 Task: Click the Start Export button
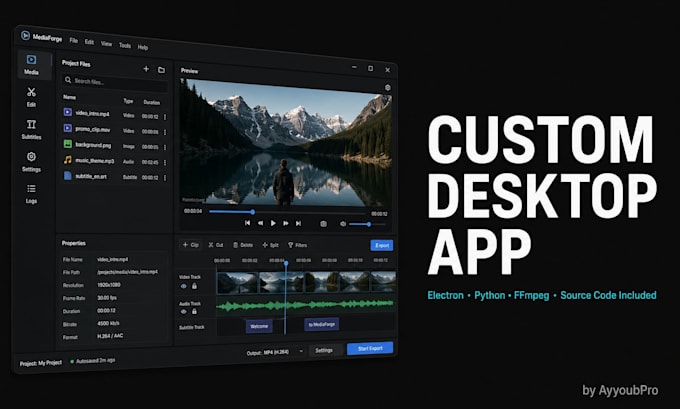pos(370,348)
